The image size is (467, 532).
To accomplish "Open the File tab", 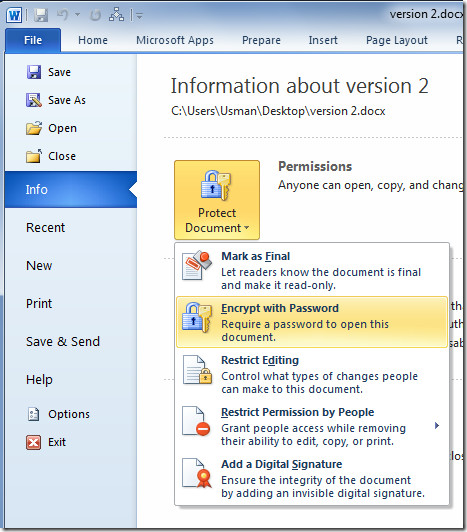I will (x=33, y=40).
